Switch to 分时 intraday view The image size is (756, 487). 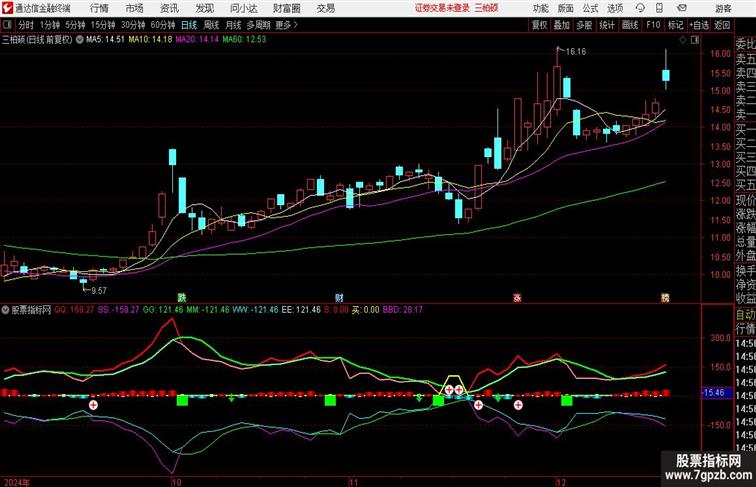[x=26, y=25]
